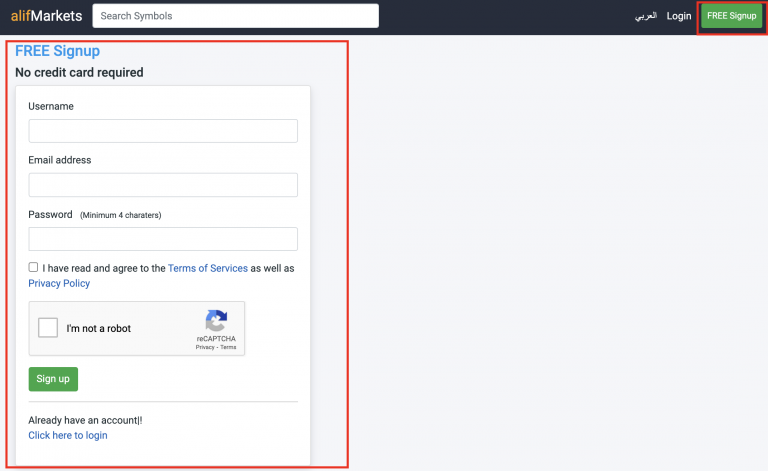Click the reCAPTCHA logo icon

point(216,322)
